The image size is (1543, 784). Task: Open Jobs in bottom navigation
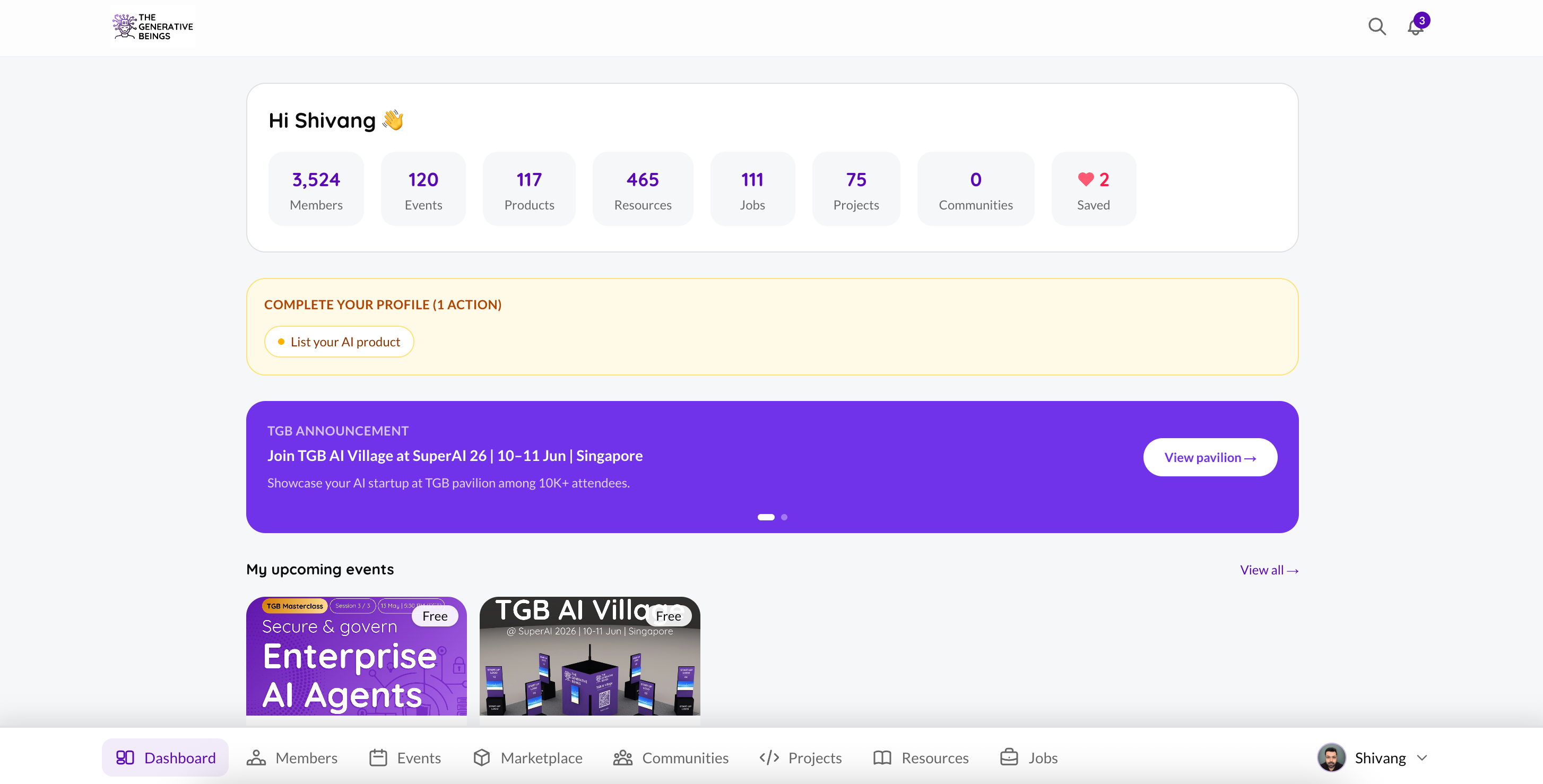click(1028, 757)
